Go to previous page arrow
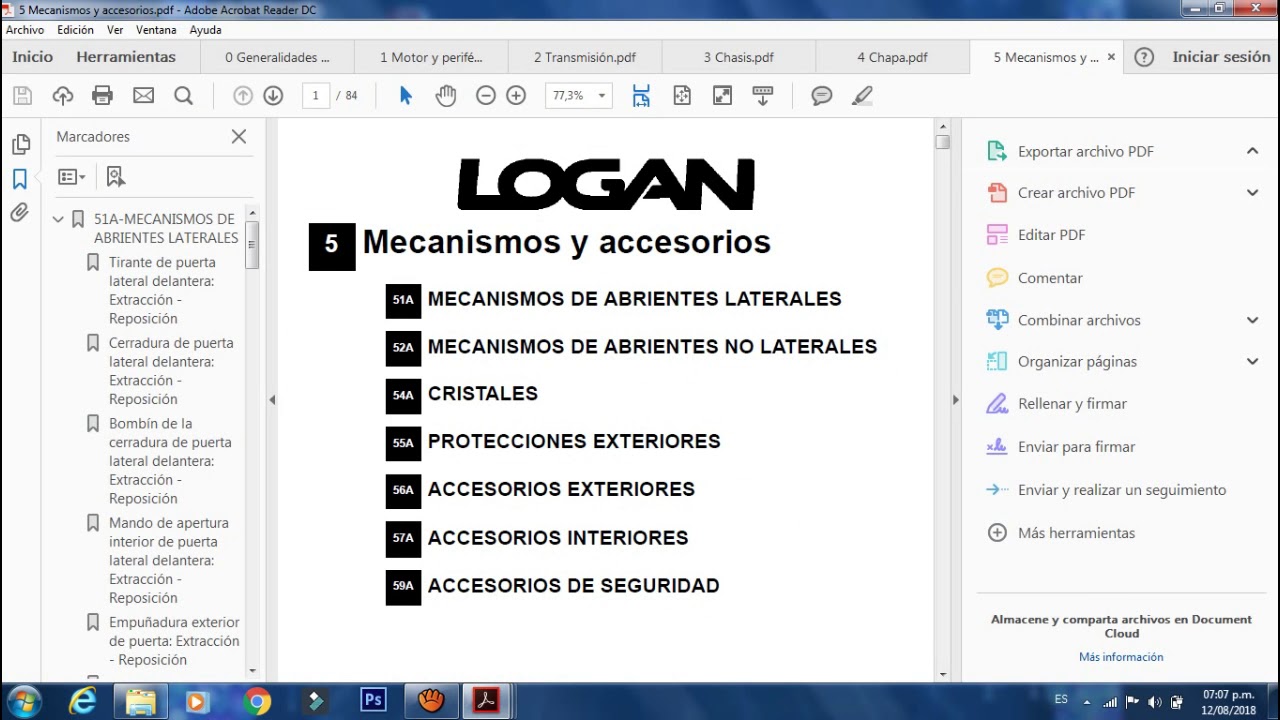Screen dimensions: 1280x720 [x=243, y=96]
